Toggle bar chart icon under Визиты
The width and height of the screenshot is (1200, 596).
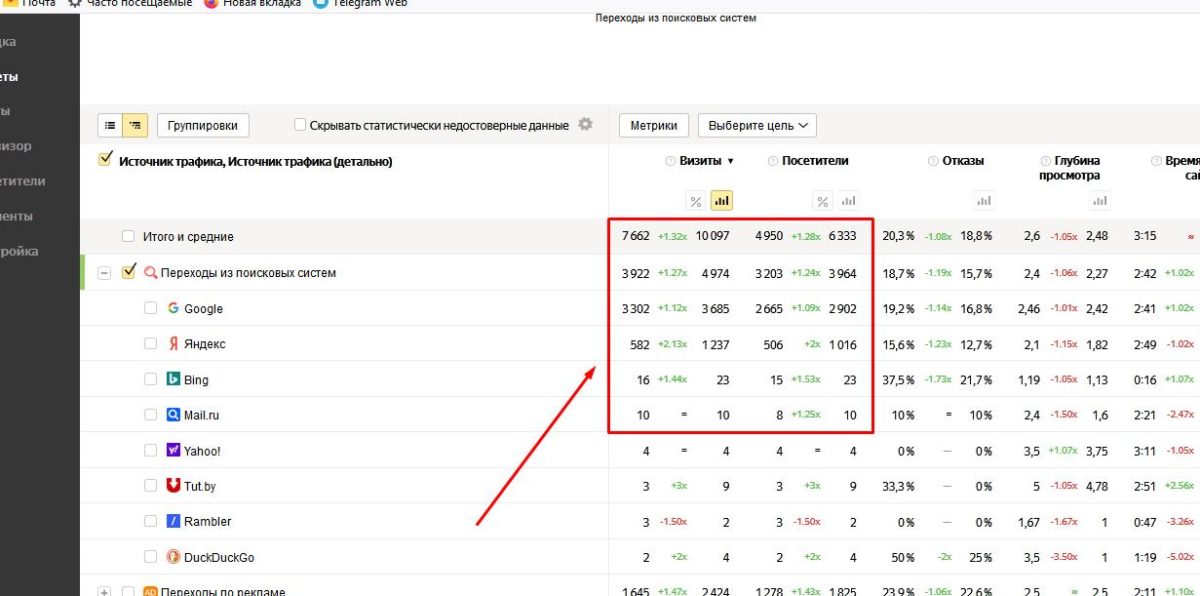(722, 201)
